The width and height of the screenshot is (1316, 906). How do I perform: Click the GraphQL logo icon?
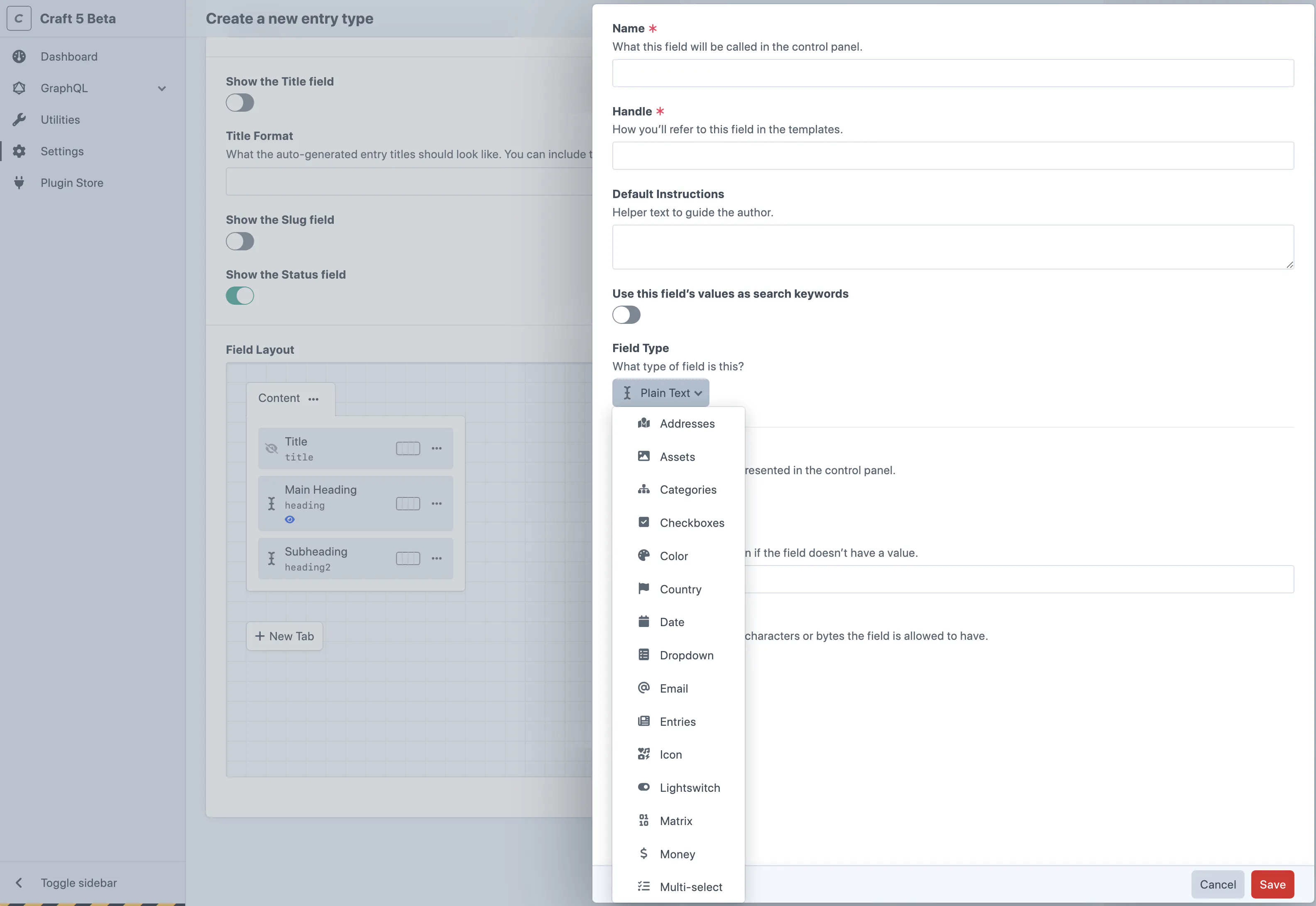(19, 88)
